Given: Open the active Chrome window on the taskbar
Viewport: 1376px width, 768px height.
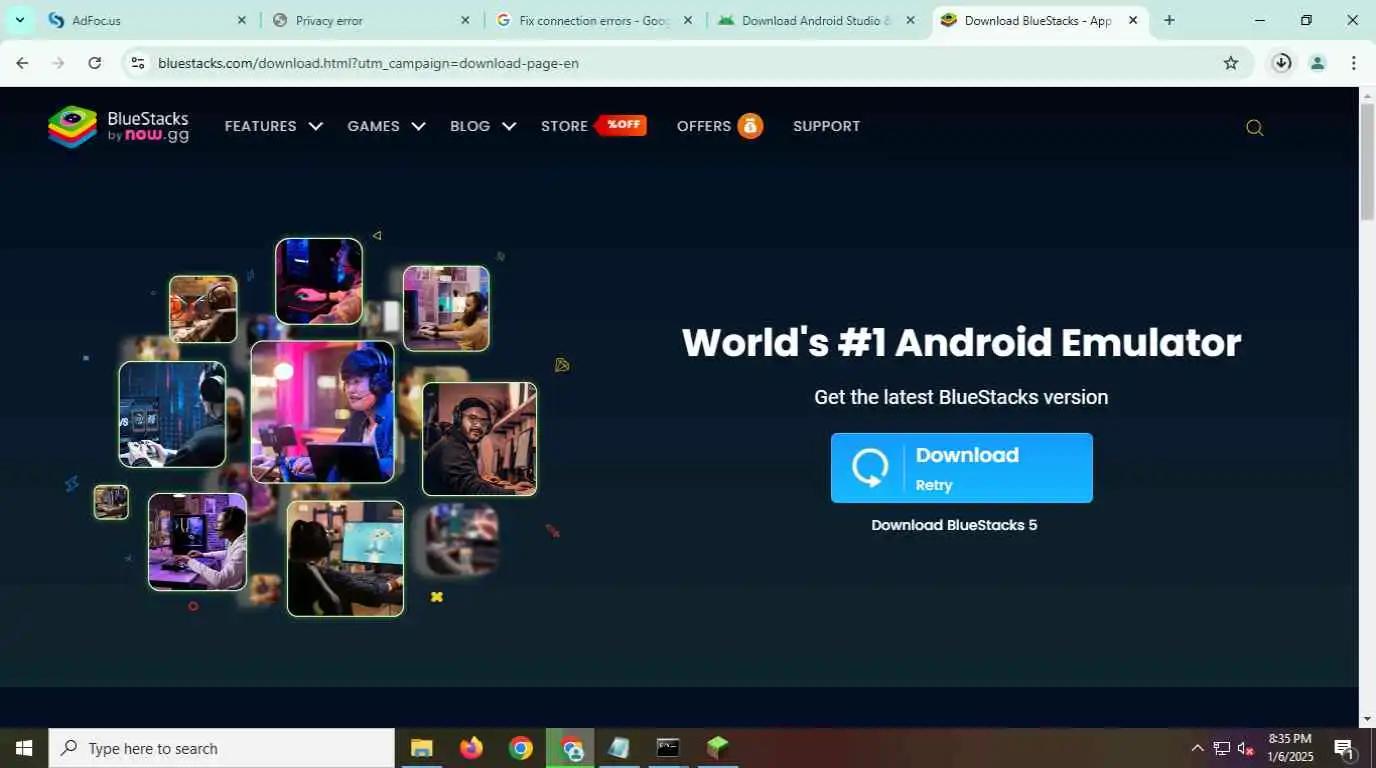Looking at the screenshot, I should [570, 748].
